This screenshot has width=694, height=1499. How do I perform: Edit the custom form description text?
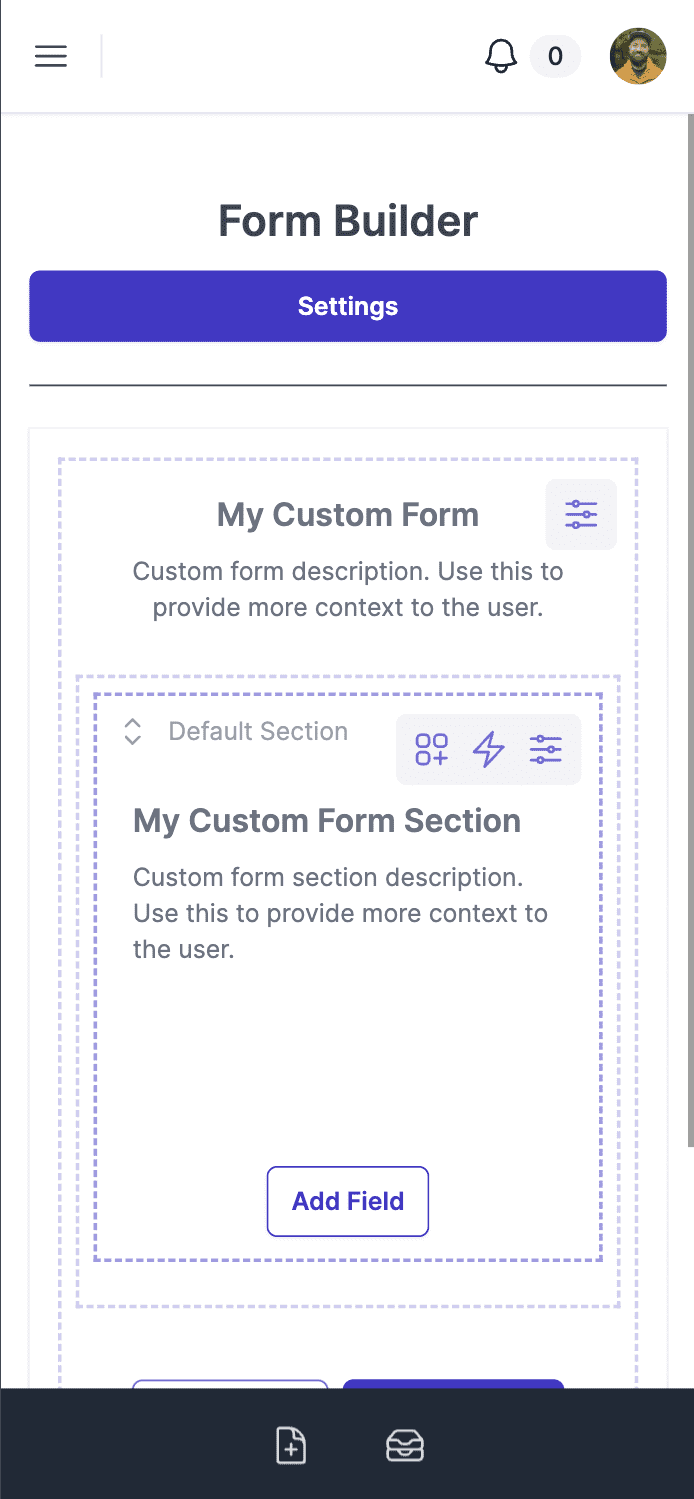[x=348, y=590]
